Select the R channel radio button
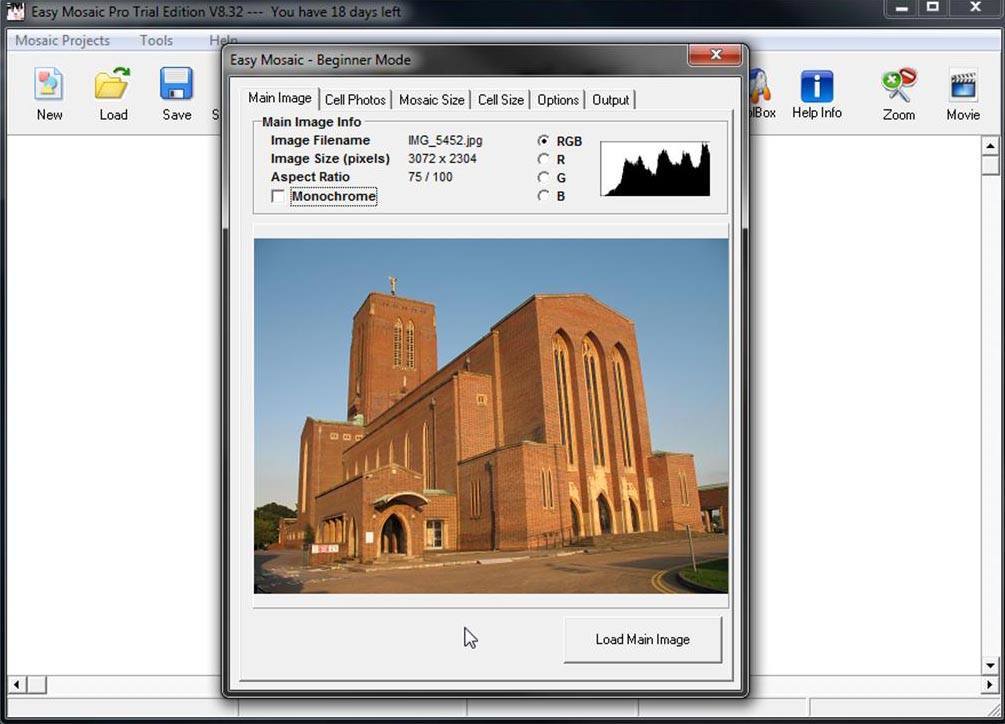The image size is (1005, 724). (x=544, y=159)
